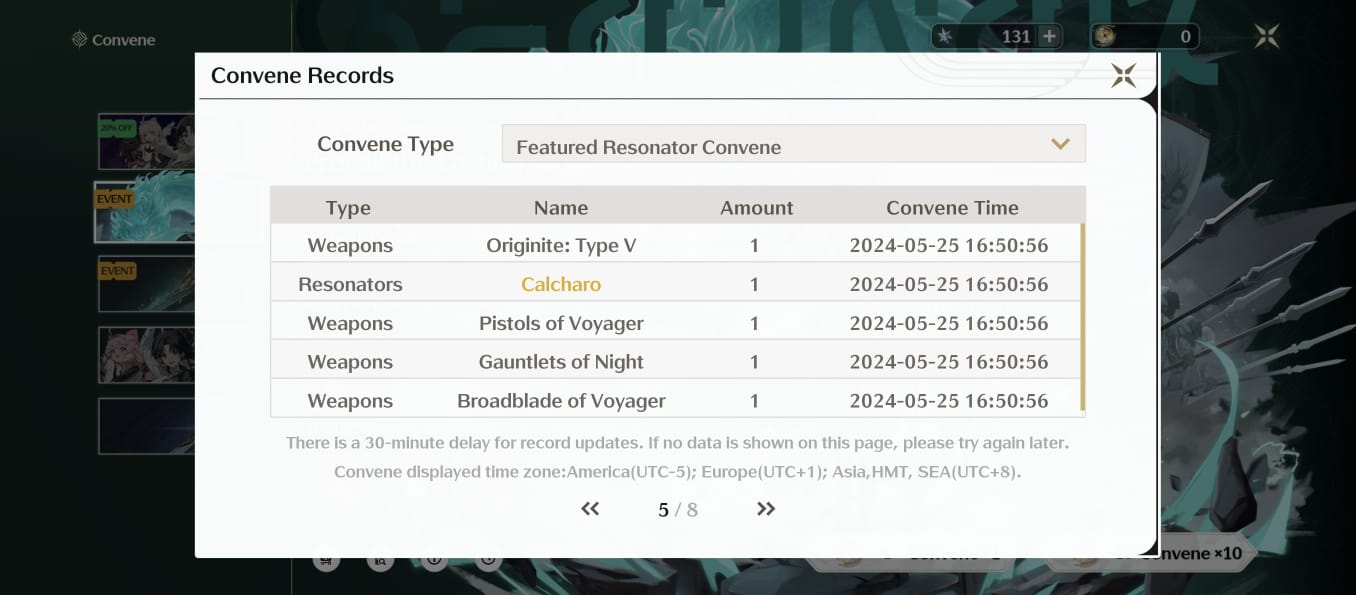Open the Convene Type dropdown

click(x=793, y=144)
